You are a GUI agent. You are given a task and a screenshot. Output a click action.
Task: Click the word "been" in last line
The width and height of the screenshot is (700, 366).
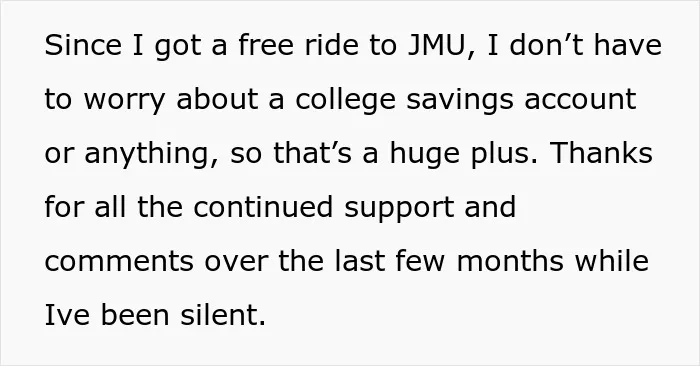coord(135,315)
